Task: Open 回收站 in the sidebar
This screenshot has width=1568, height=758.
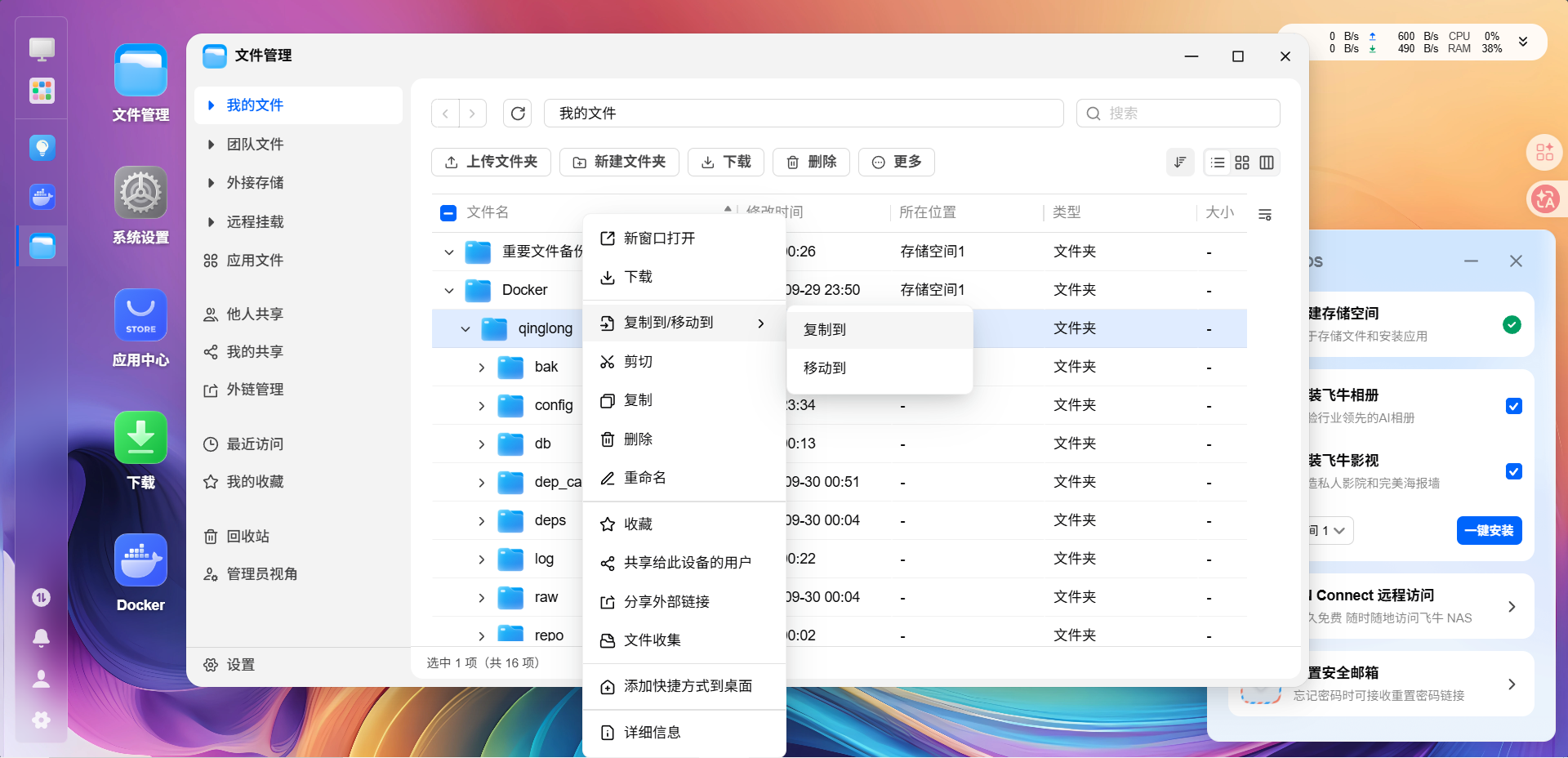Action: click(x=298, y=537)
